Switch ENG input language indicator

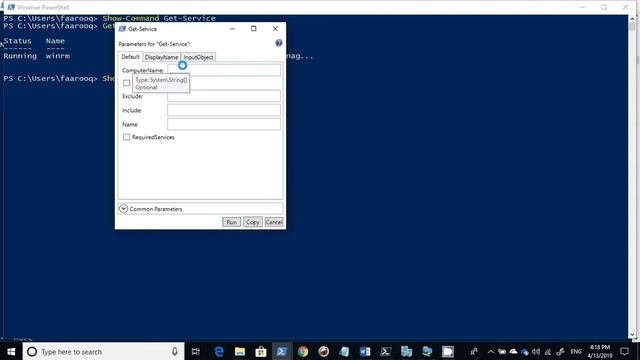[x=576, y=351]
